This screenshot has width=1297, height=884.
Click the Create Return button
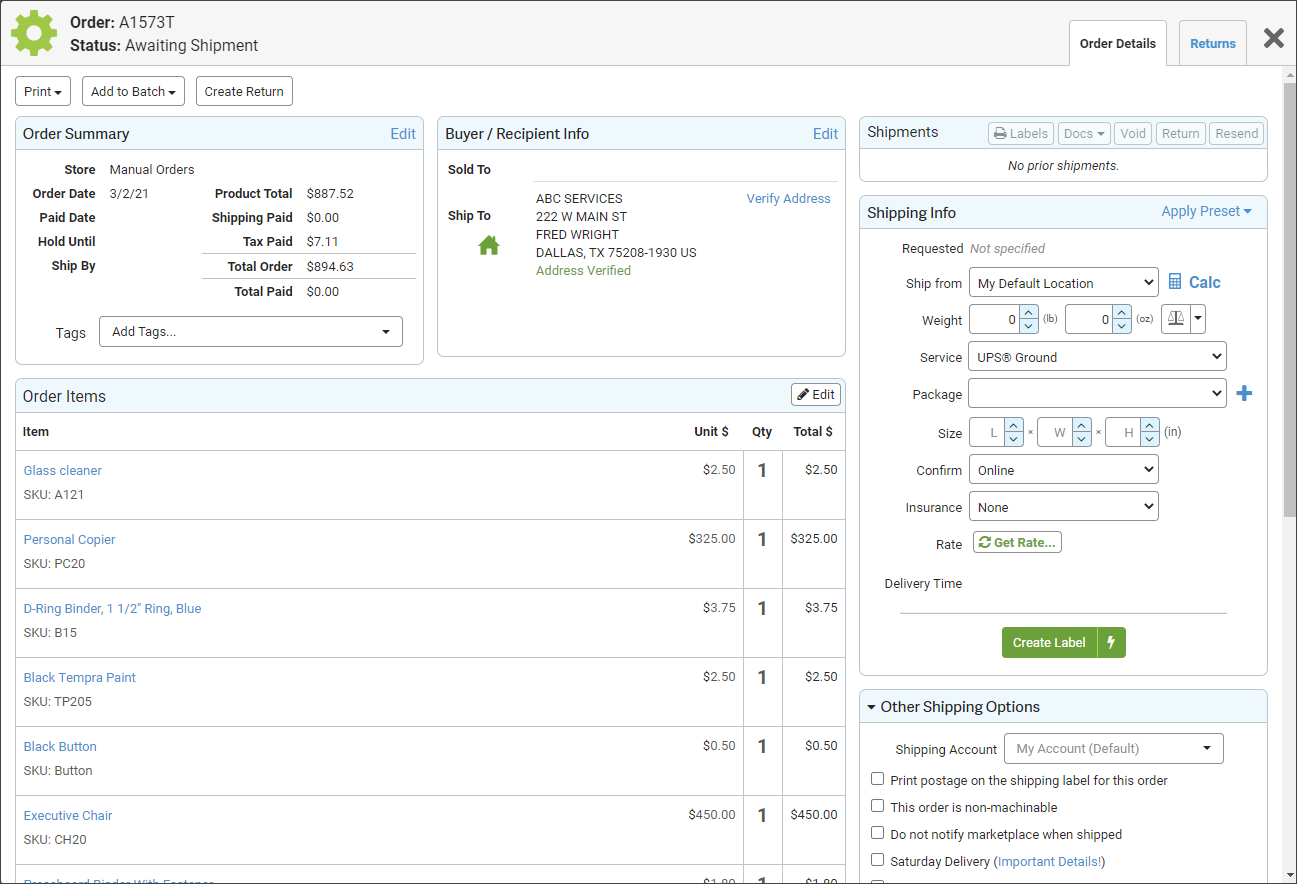[x=244, y=91]
